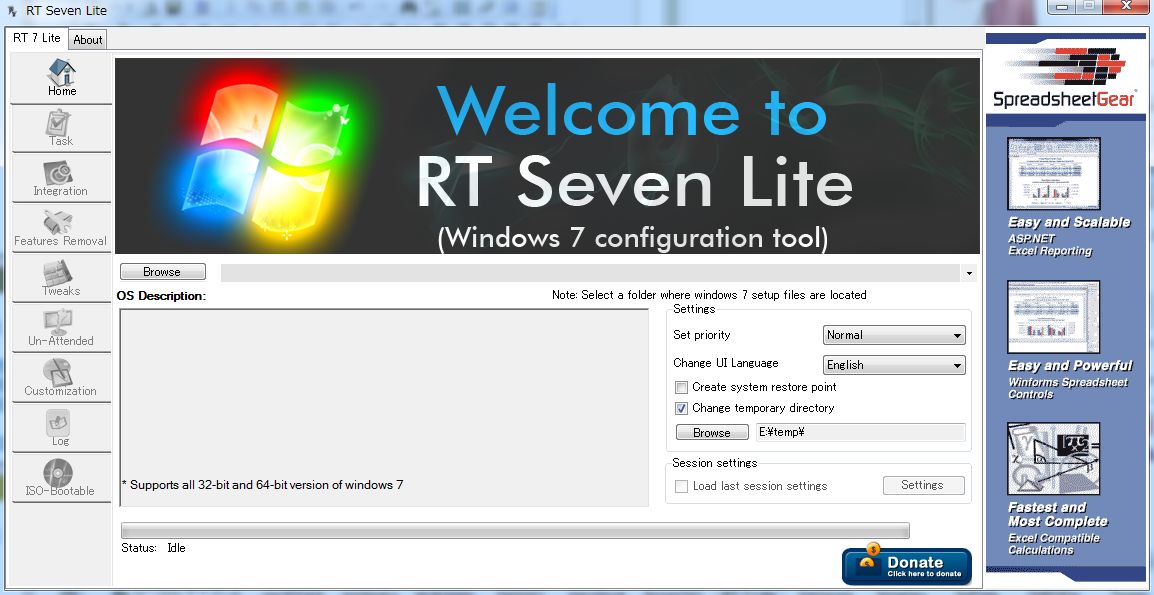This screenshot has height=595, width=1154.
Task: Click the 'Set priority' label
Action: (701, 335)
